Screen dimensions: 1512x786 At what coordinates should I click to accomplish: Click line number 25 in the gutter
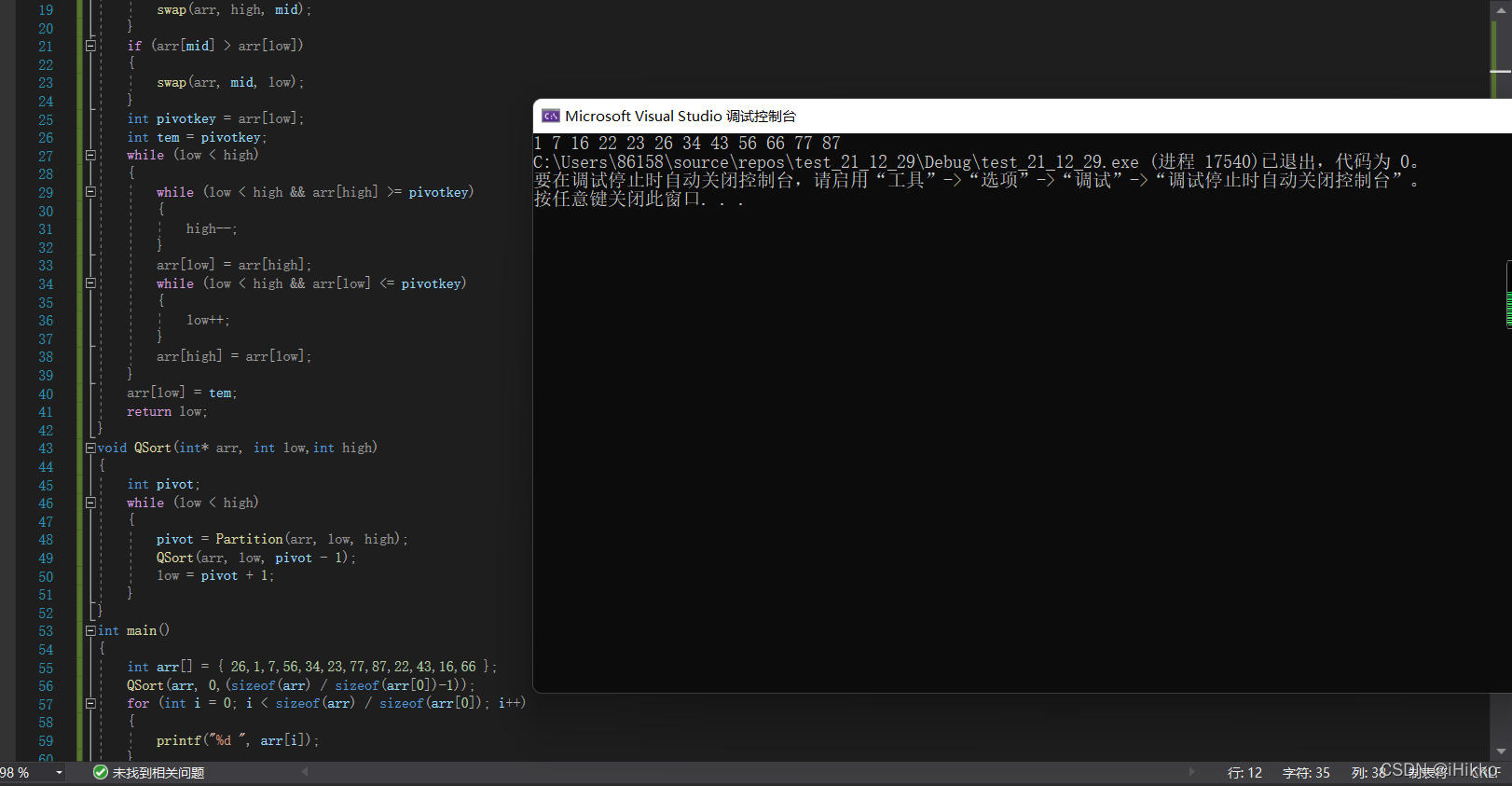46,119
